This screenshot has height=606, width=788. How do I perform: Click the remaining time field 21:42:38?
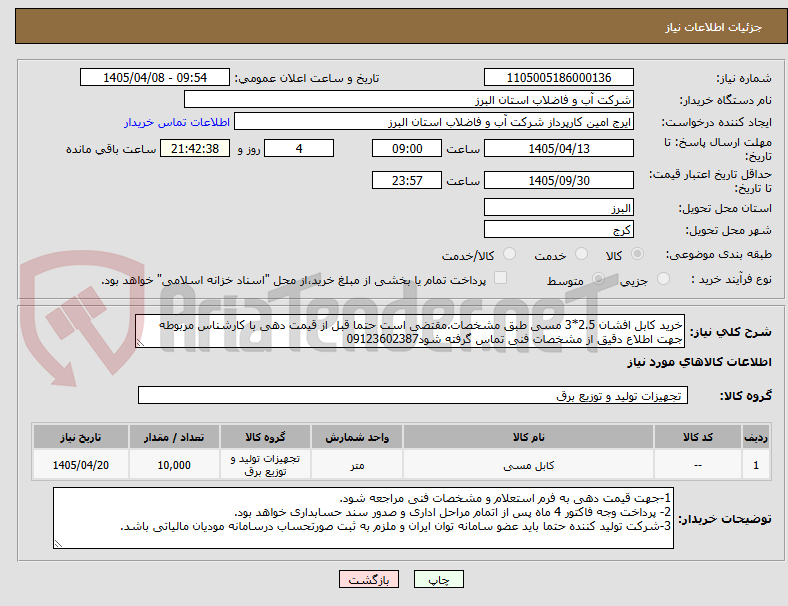click(195, 148)
